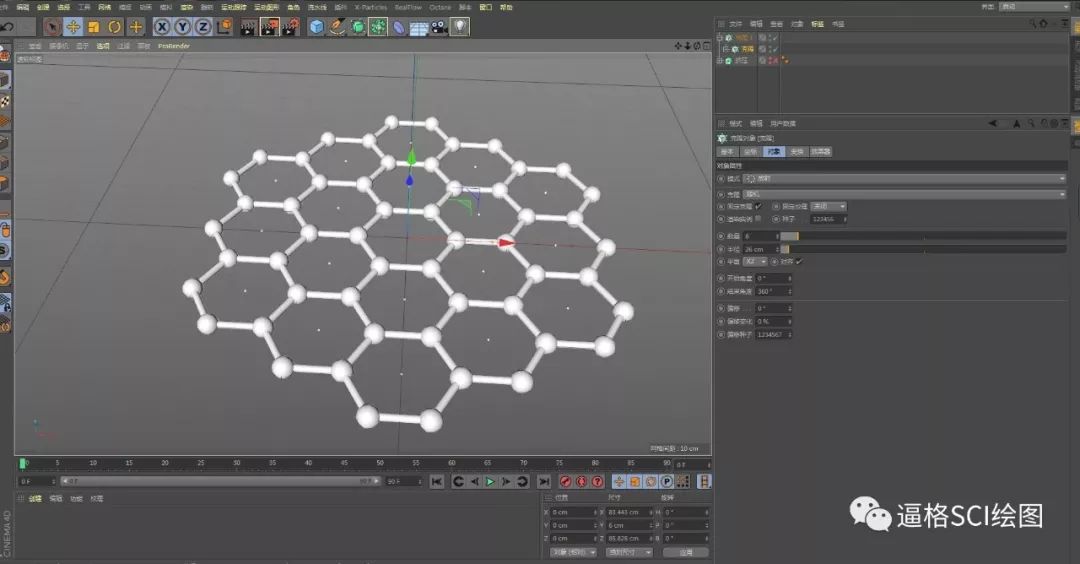
Task: Activate the Scale tool
Action: [94, 27]
